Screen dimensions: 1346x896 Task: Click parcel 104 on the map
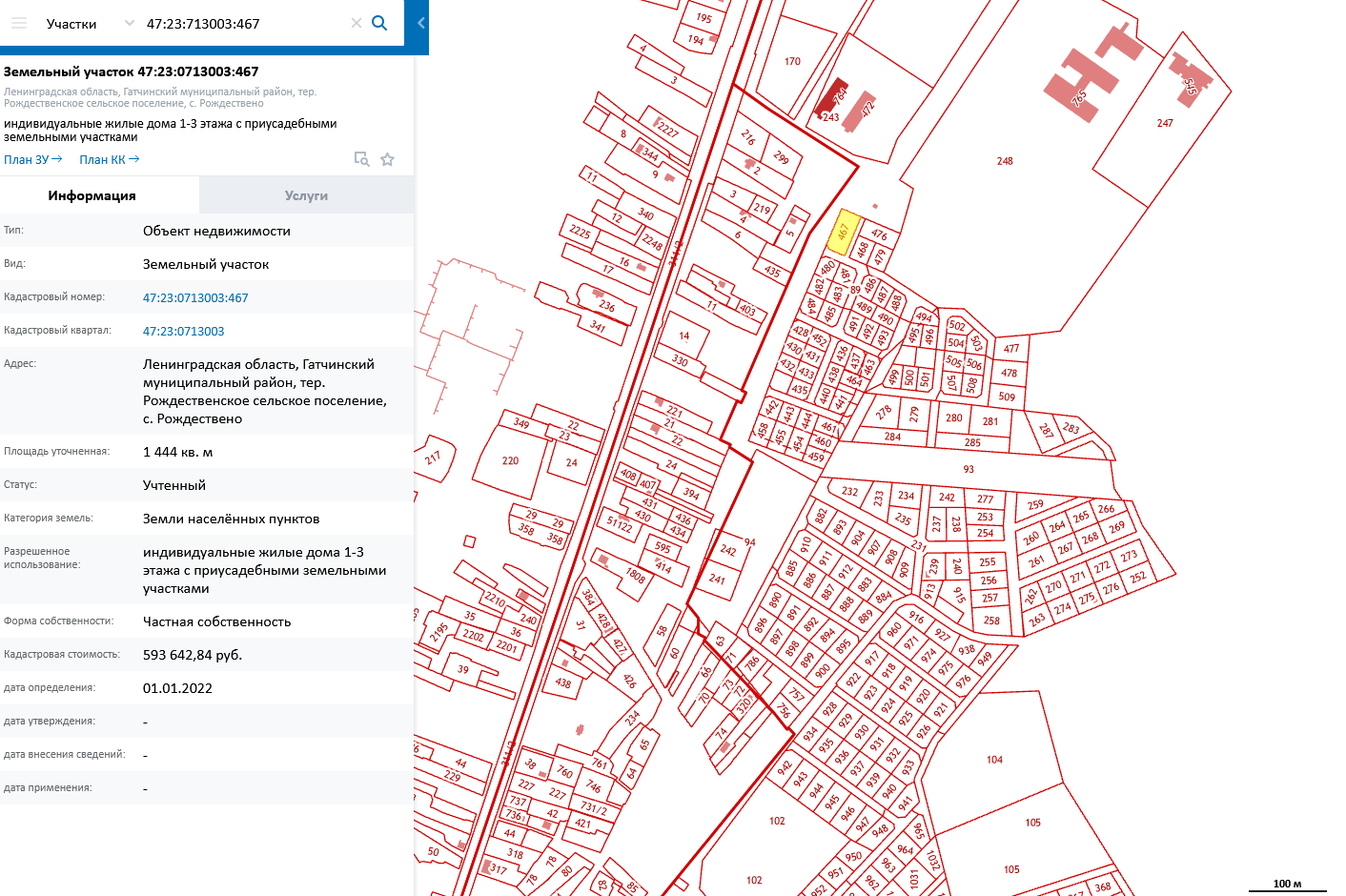(994, 760)
